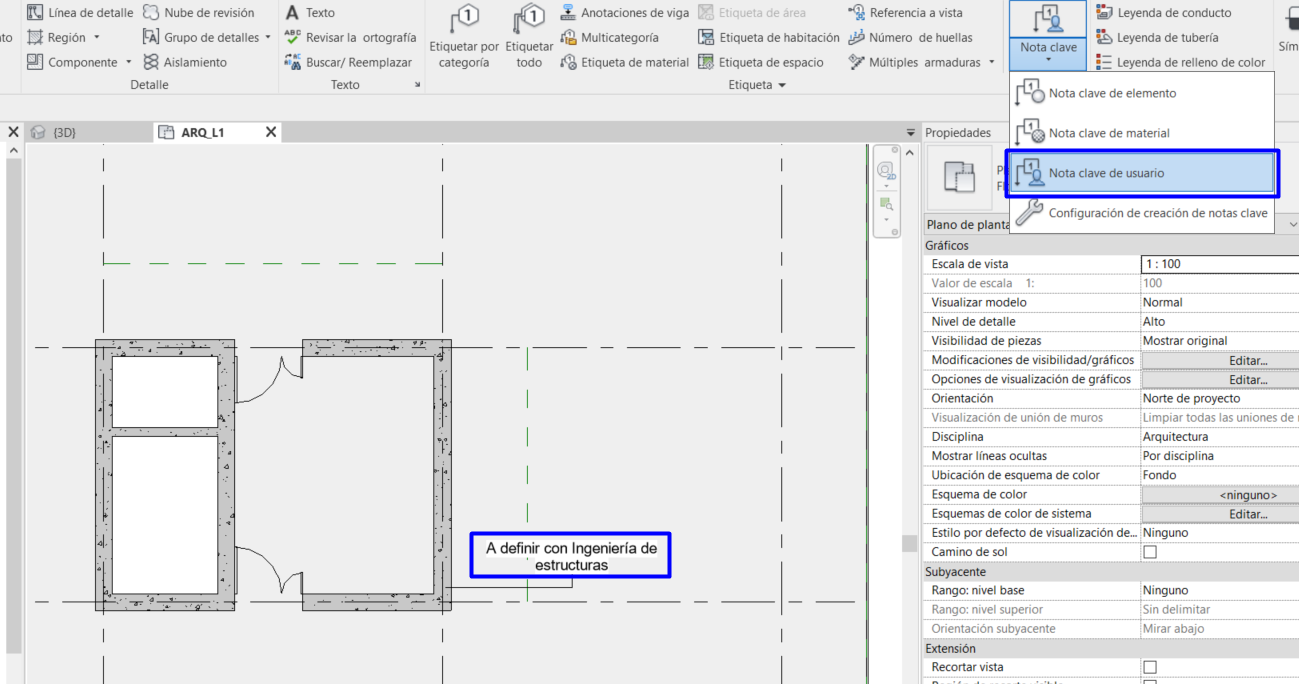Select Múltiples armaduras tool
Viewport: 1299px width, 684px height.
pyautogui.click(x=915, y=62)
